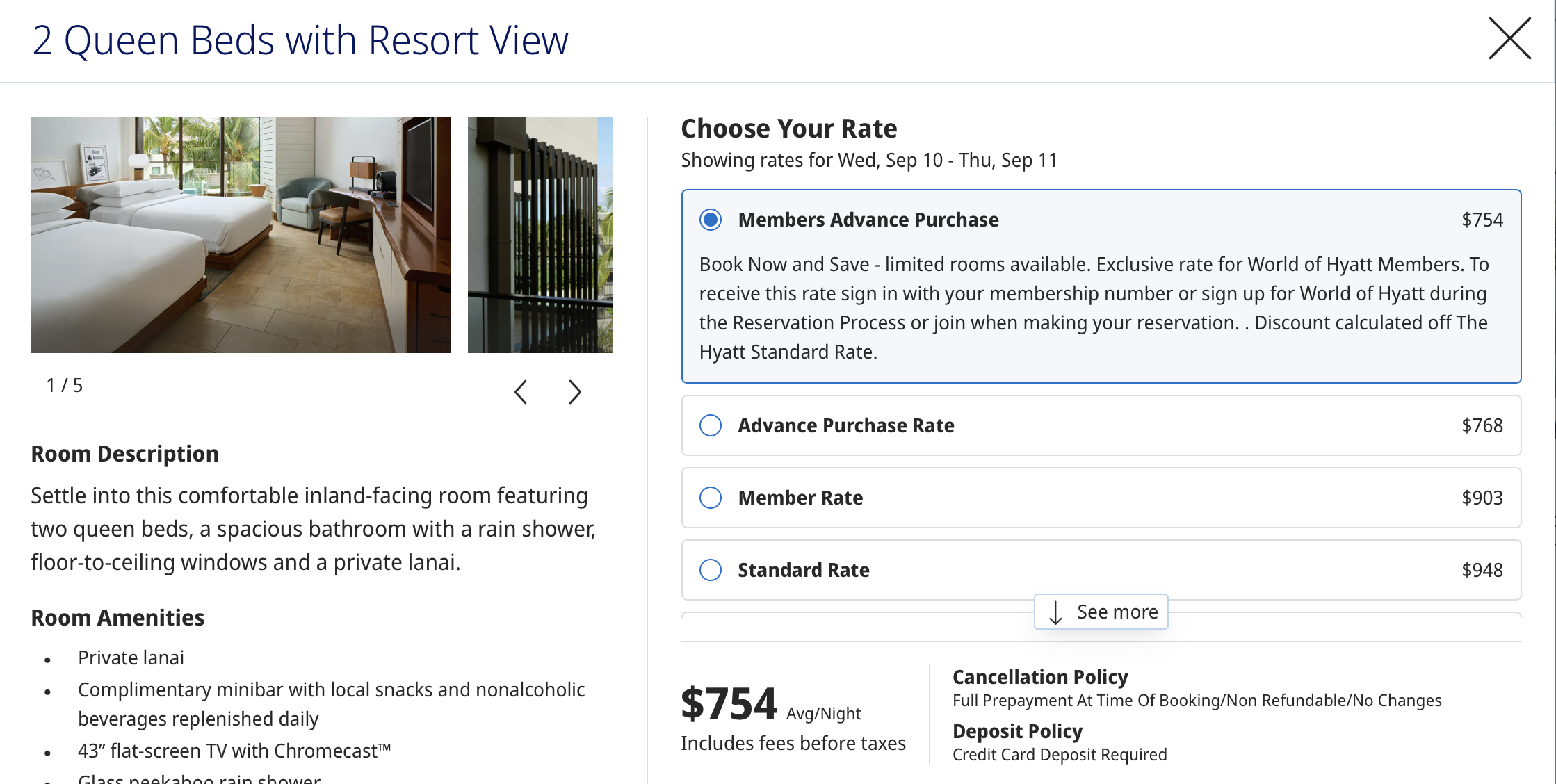The width and height of the screenshot is (1556, 784).
Task: Click the Member Rate label text
Action: pyautogui.click(x=800, y=498)
